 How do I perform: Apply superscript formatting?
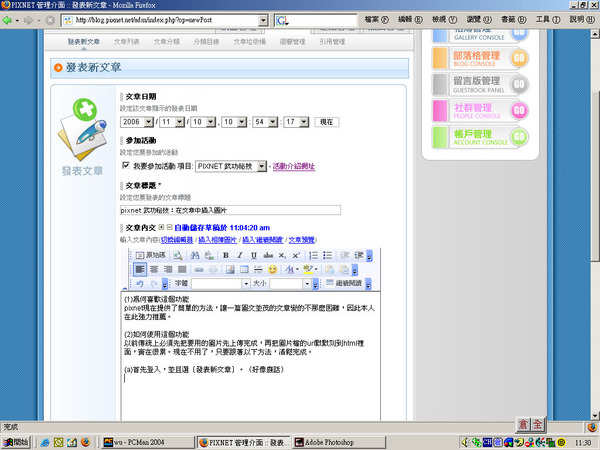(x=296, y=255)
